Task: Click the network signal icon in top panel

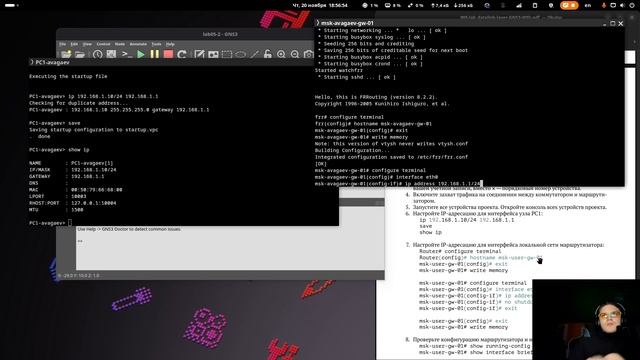Action: coord(519,5)
